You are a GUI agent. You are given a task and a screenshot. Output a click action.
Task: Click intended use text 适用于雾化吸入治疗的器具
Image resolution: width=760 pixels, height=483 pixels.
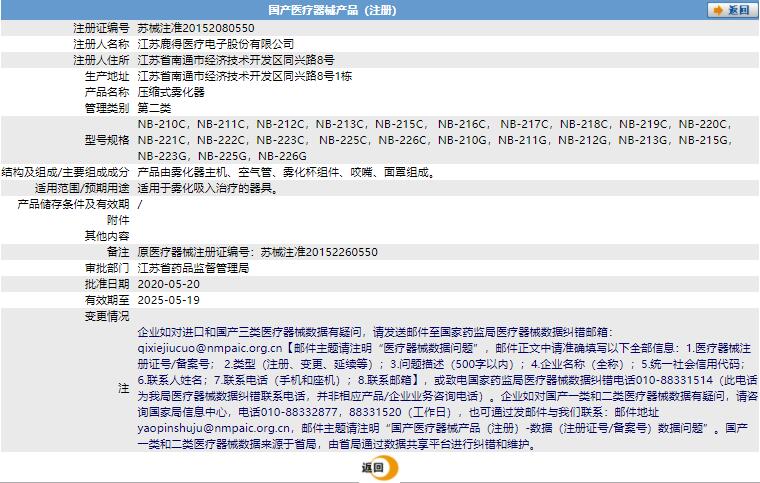206,188
